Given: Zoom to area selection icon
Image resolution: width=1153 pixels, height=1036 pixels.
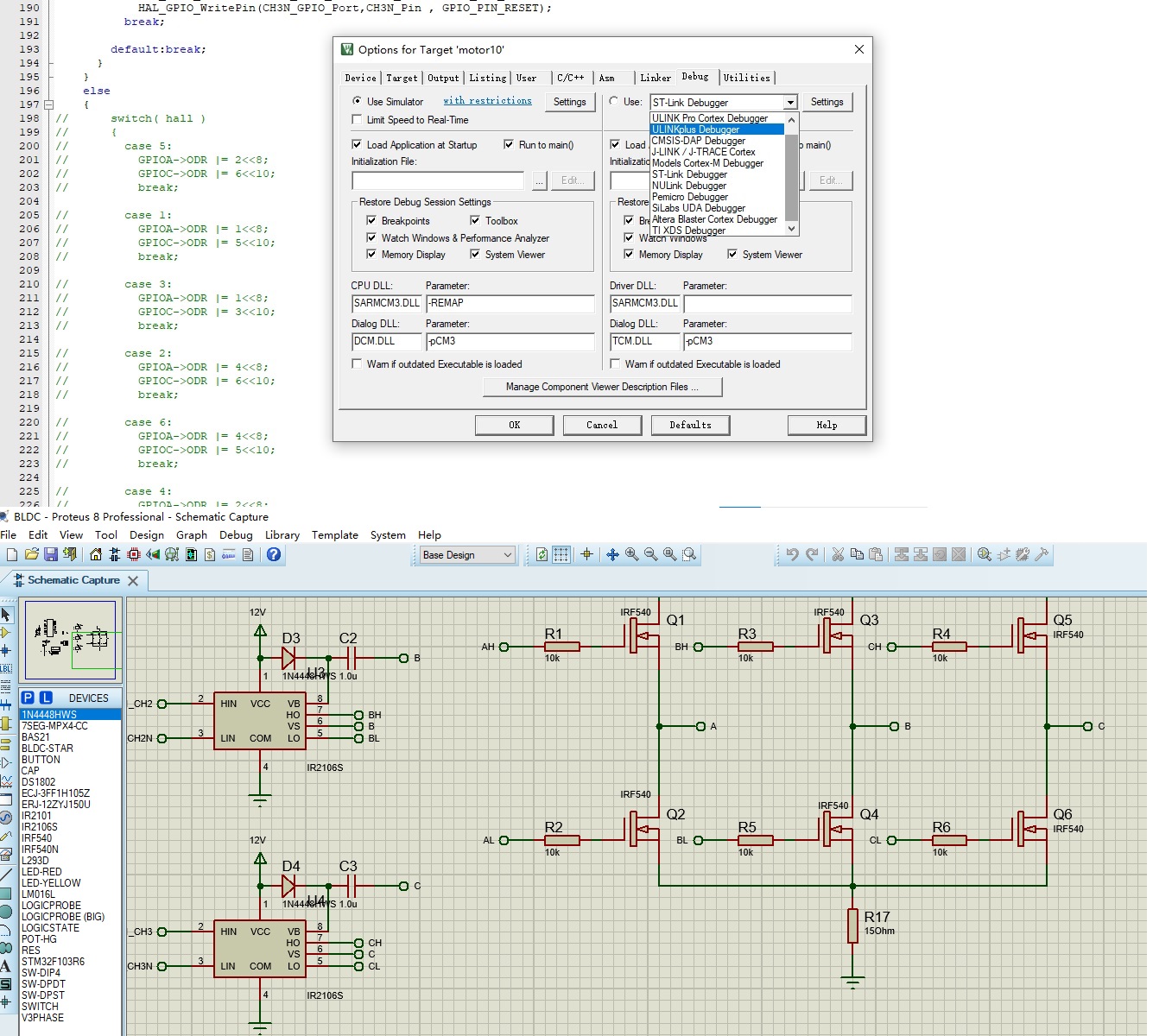Looking at the screenshot, I should pyautogui.click(x=689, y=554).
